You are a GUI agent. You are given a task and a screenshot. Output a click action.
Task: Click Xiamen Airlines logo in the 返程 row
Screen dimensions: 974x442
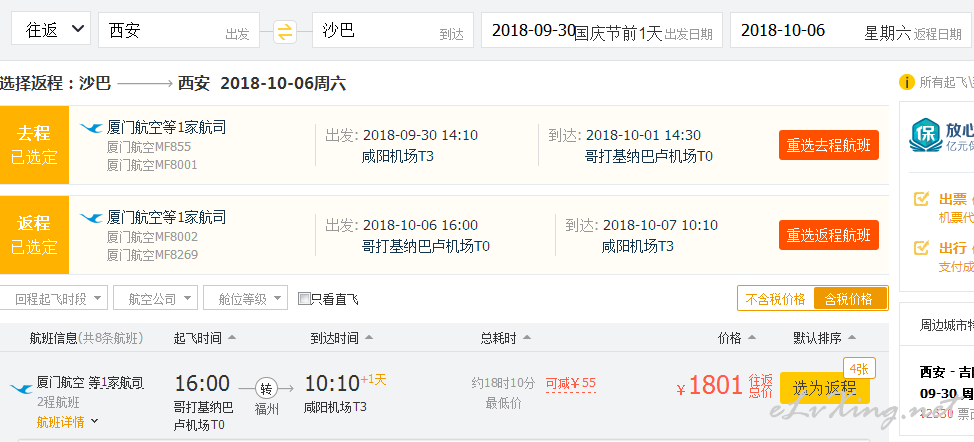(91, 218)
